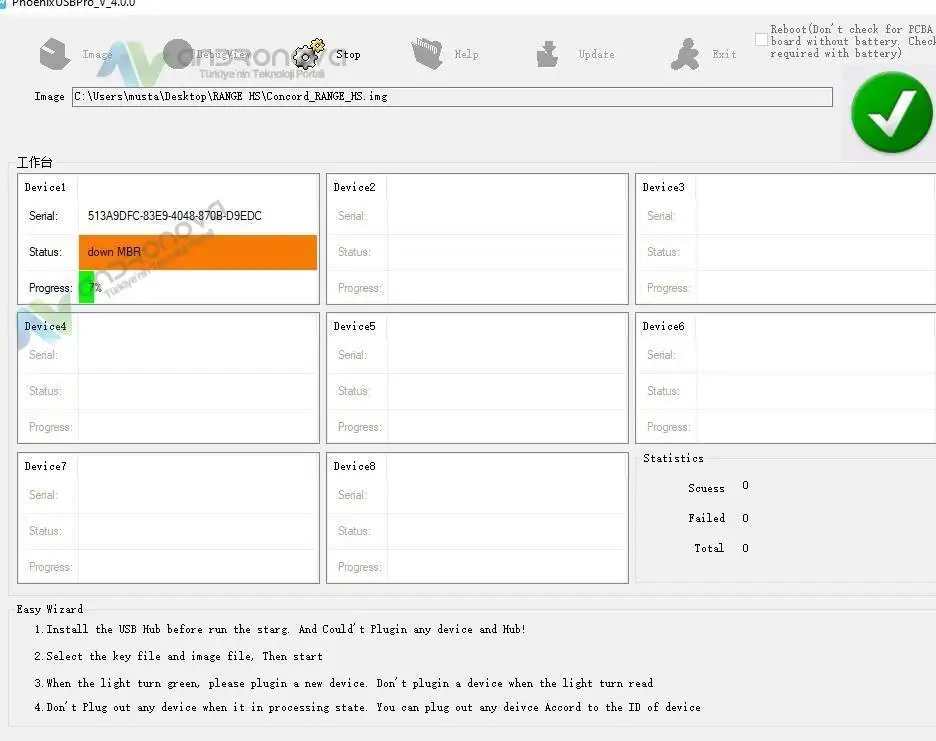Viewport: 936px width, 741px height.
Task: Open DebugView from the toolbar
Action: (x=178, y=54)
